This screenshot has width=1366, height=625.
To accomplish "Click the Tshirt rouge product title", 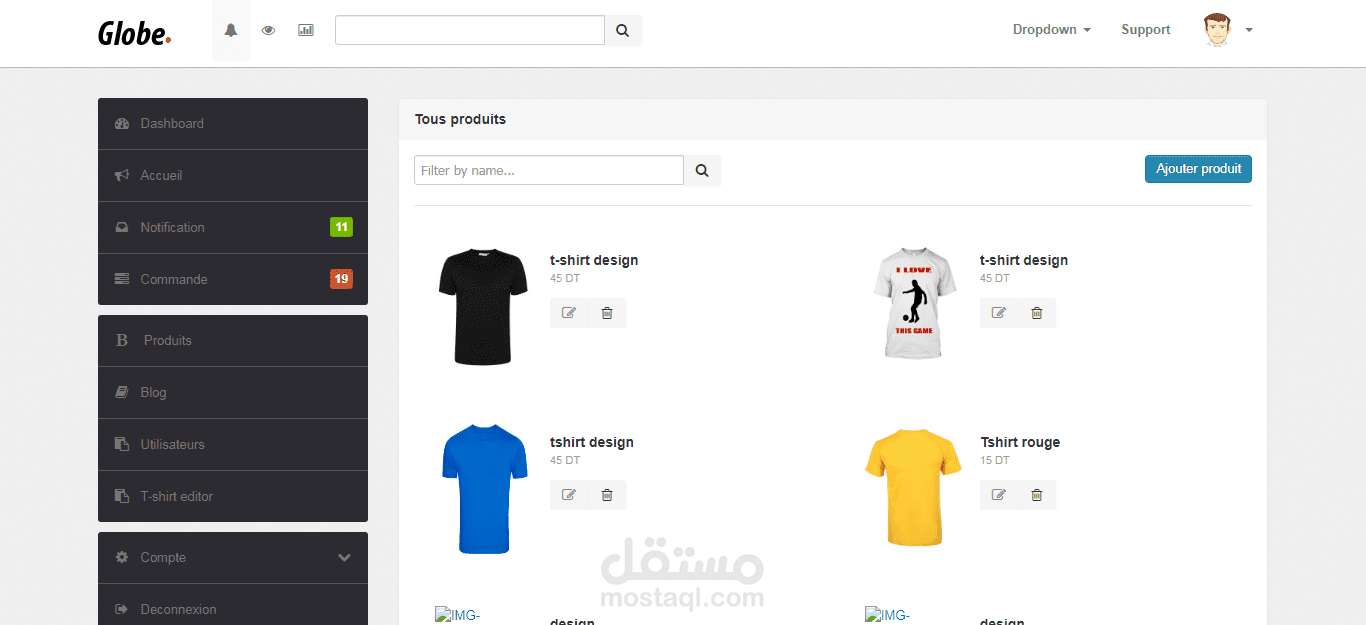I will coord(1020,442).
